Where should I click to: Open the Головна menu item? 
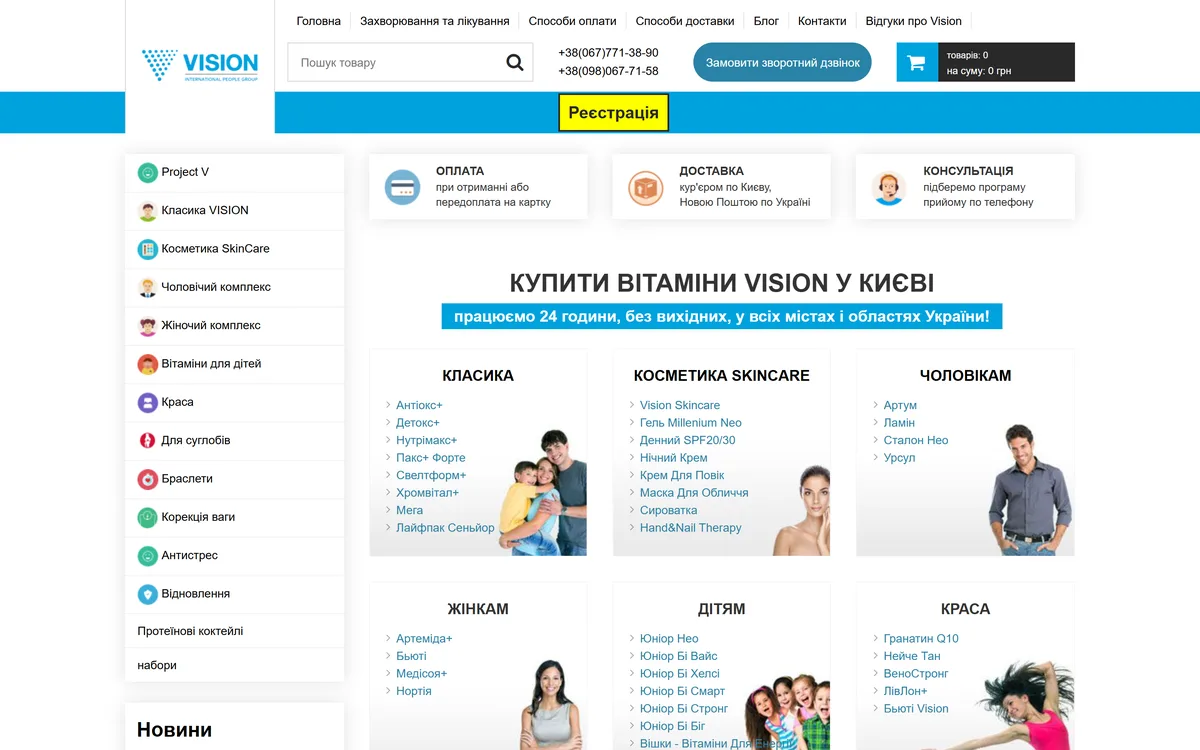pos(319,21)
